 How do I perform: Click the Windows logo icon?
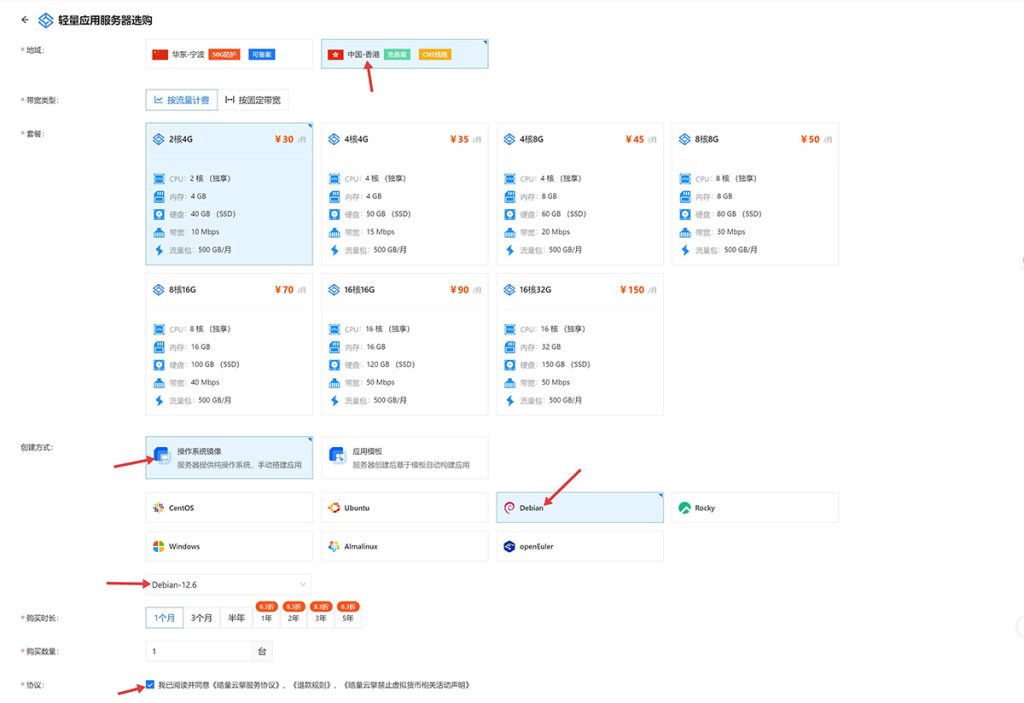(158, 546)
